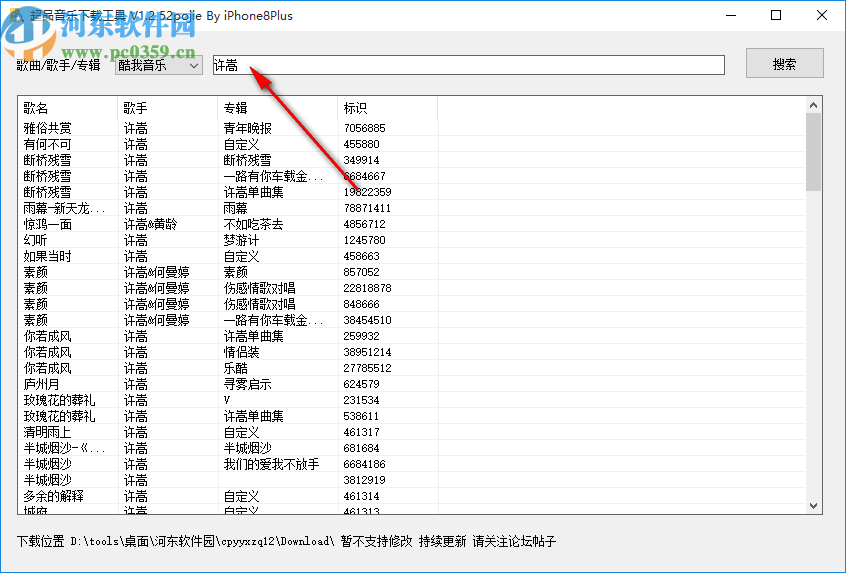Click ID cell 1245780
Image resolution: width=846 pixels, height=573 pixels.
coord(364,240)
